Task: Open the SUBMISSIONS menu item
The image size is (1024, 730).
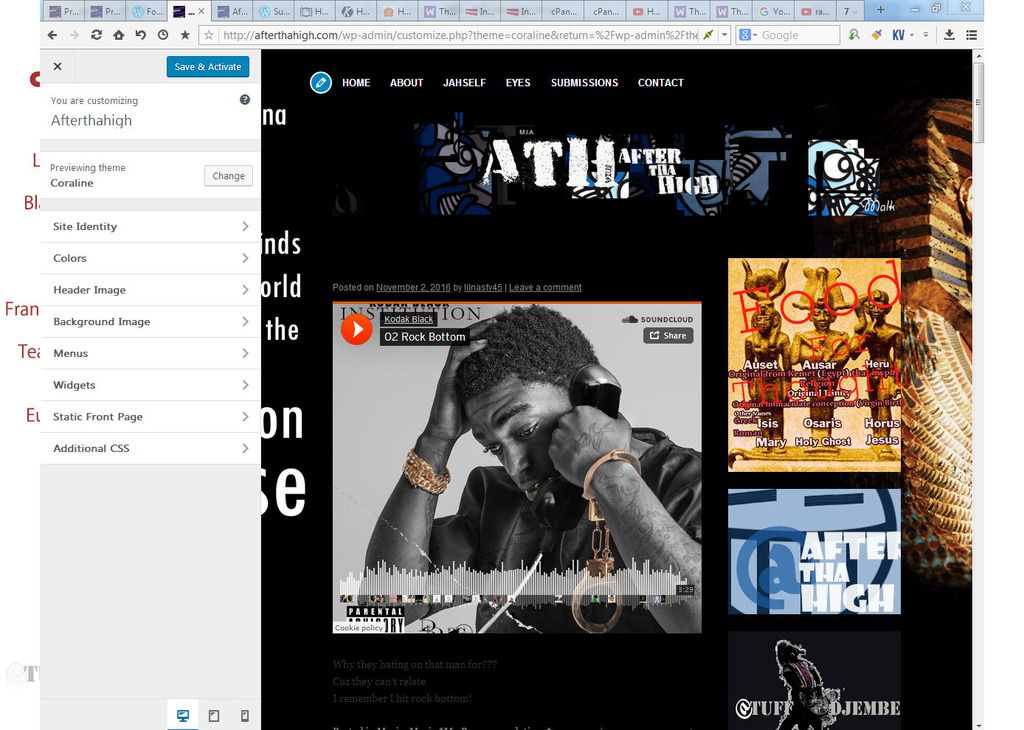Action: click(x=584, y=83)
